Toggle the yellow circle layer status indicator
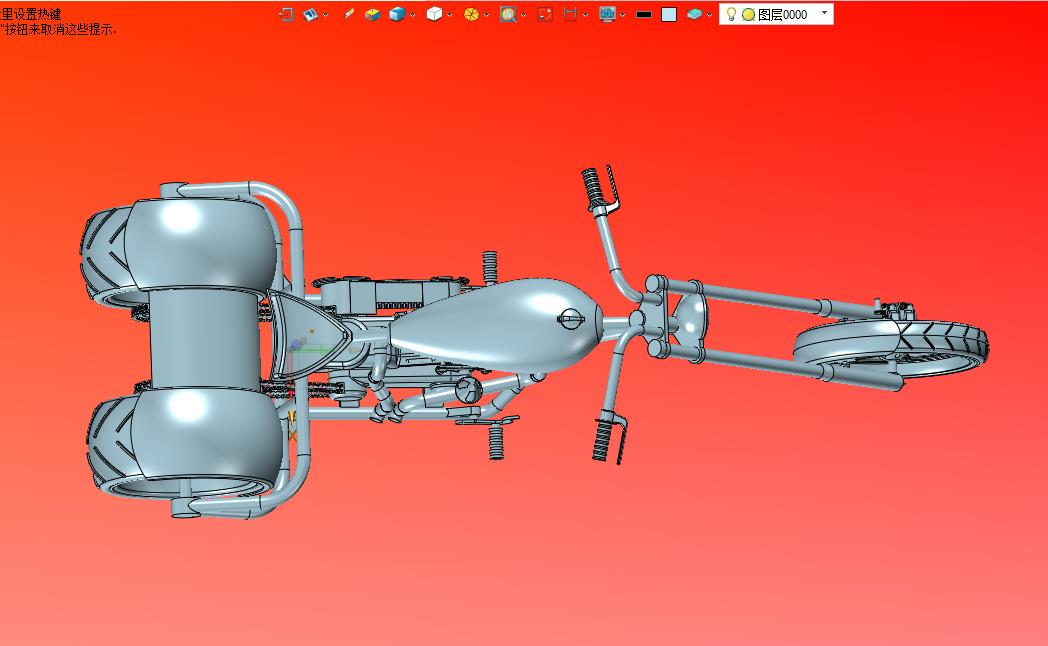Viewport: 1048px width, 646px height. (748, 14)
